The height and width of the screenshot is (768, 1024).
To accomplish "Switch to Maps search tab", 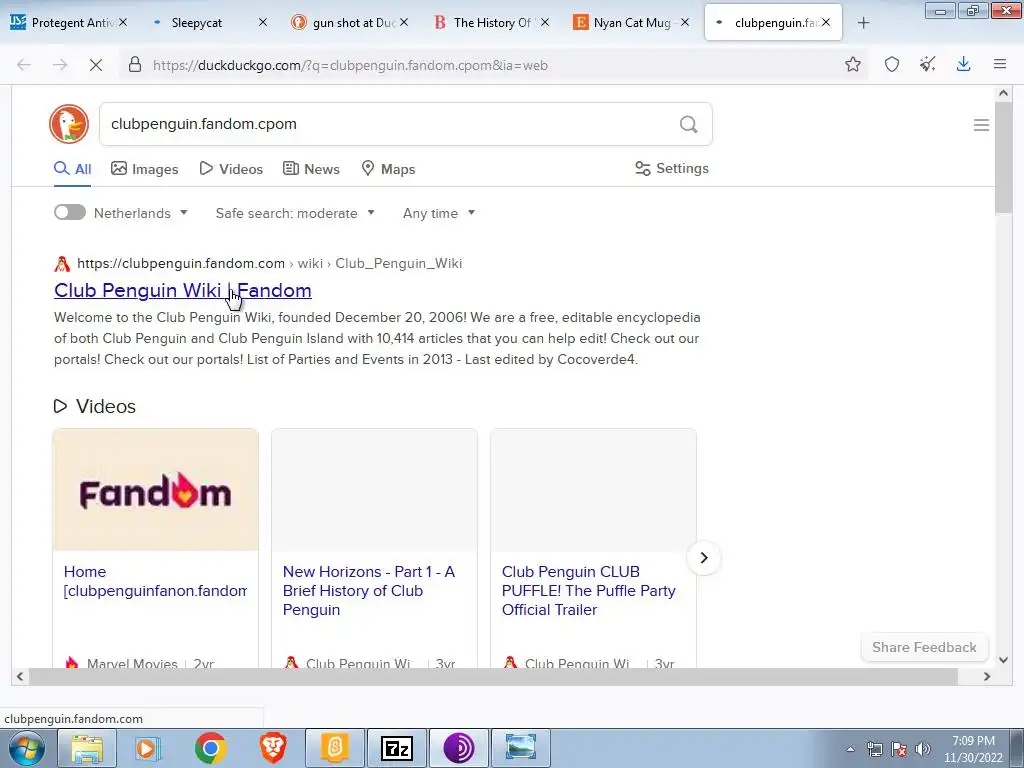I will pos(389,169).
